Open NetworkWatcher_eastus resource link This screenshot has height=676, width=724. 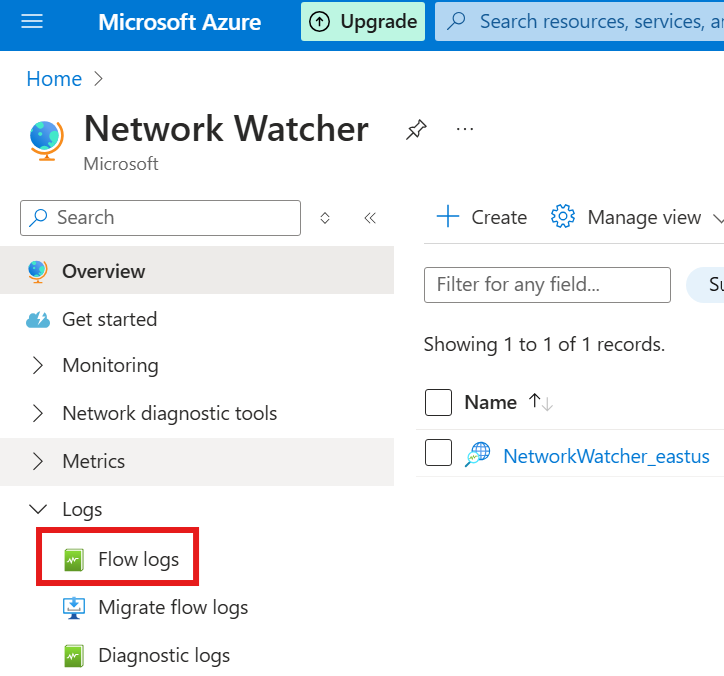(606, 457)
